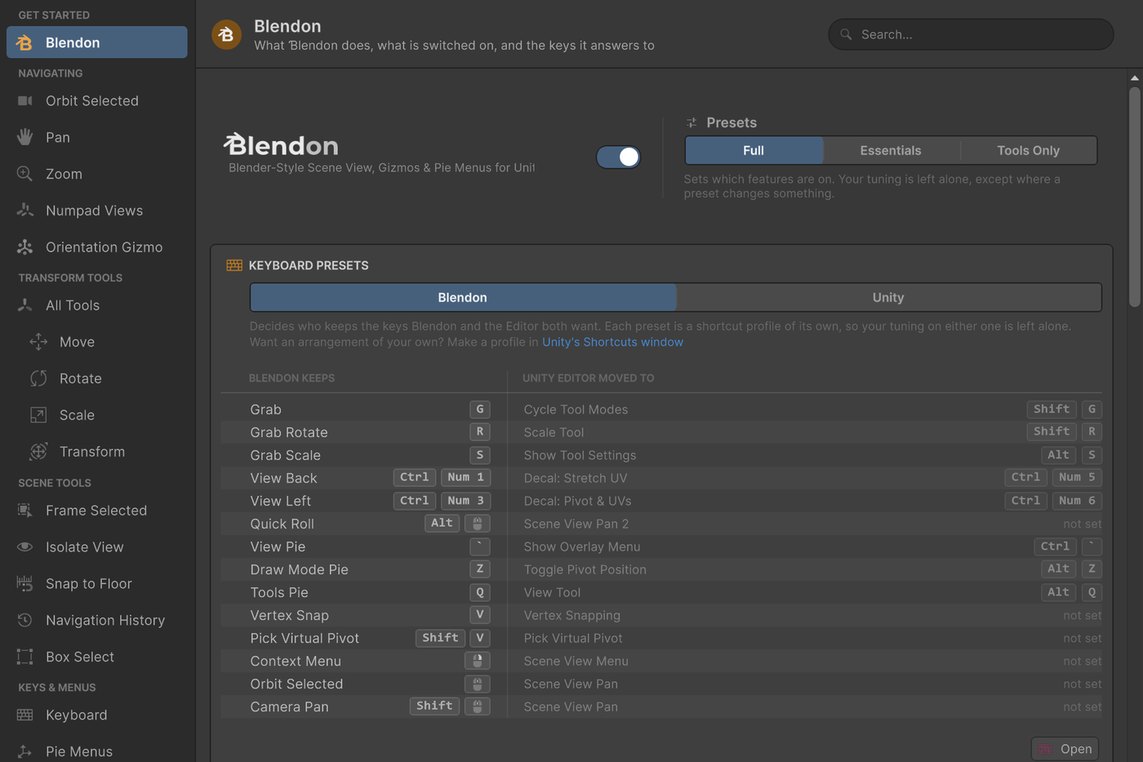This screenshot has width=1143, height=762.
Task: Choose the Blendon keyboard preset
Action: (x=463, y=298)
